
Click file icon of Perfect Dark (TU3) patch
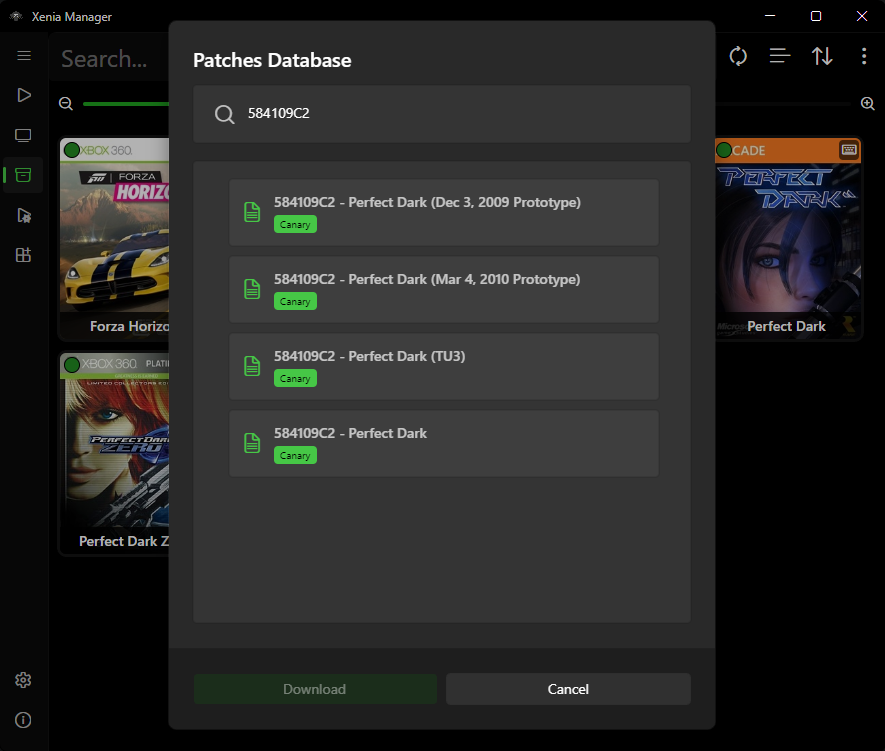(x=252, y=366)
